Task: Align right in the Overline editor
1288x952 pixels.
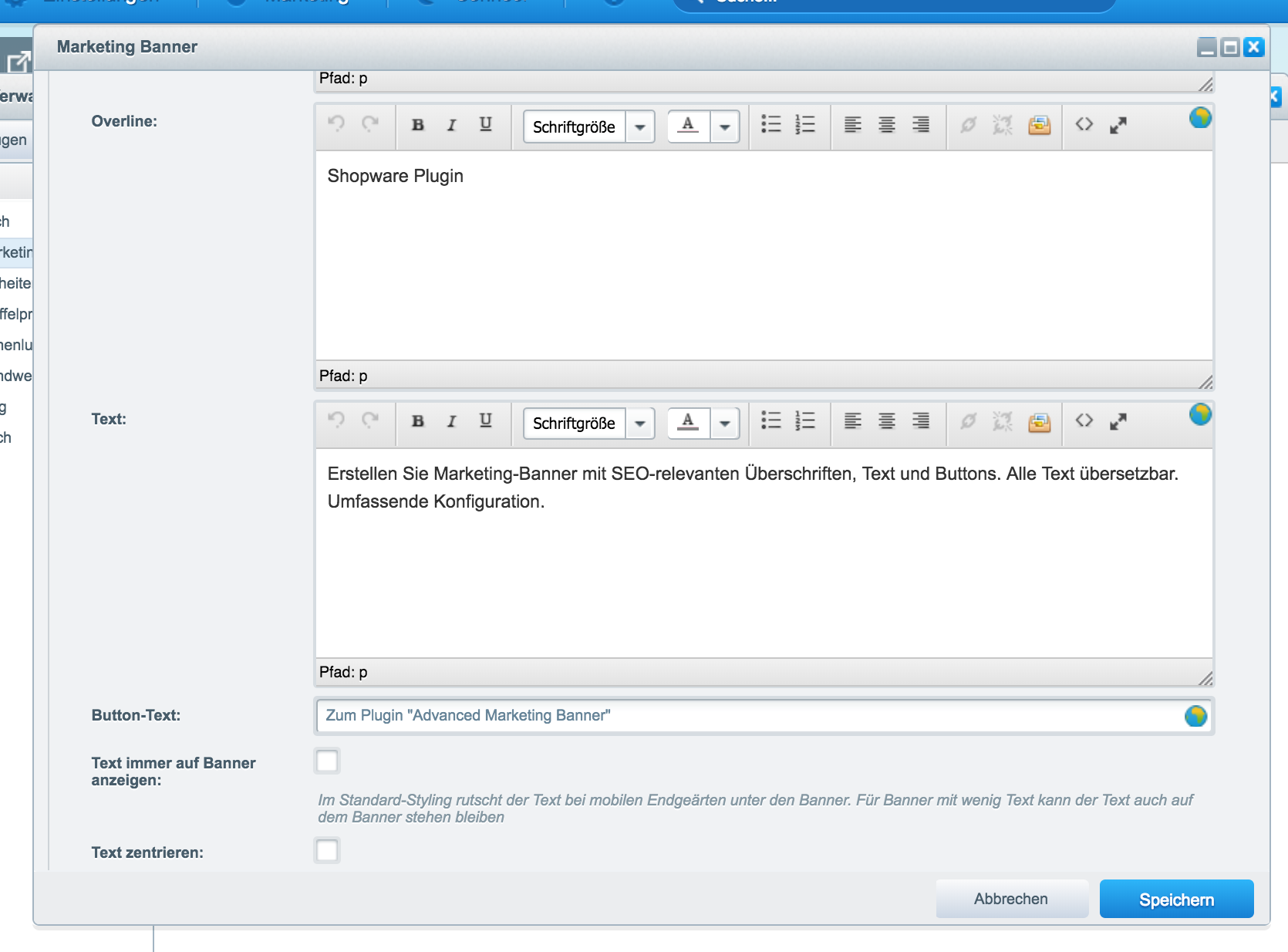Action: (x=921, y=124)
